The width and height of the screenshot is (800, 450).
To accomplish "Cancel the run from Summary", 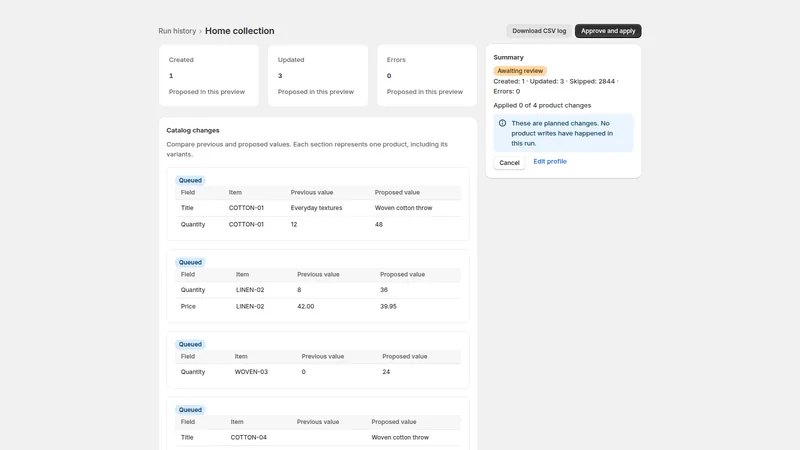I will point(509,163).
